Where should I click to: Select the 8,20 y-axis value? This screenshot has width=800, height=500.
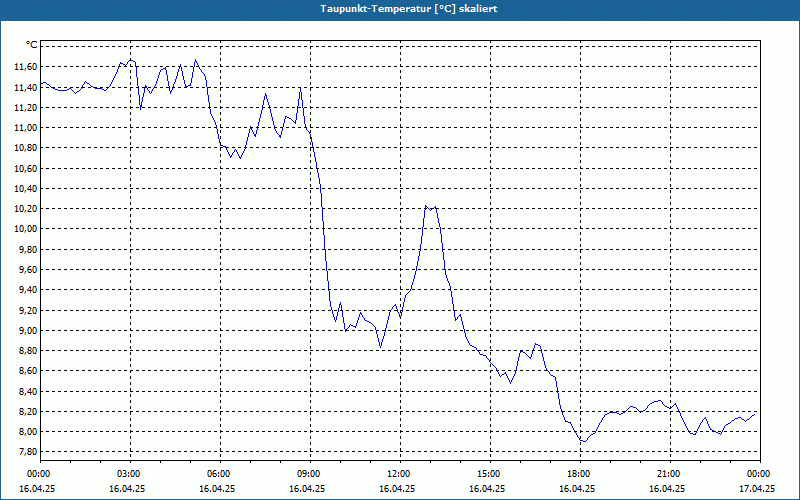pos(29,411)
